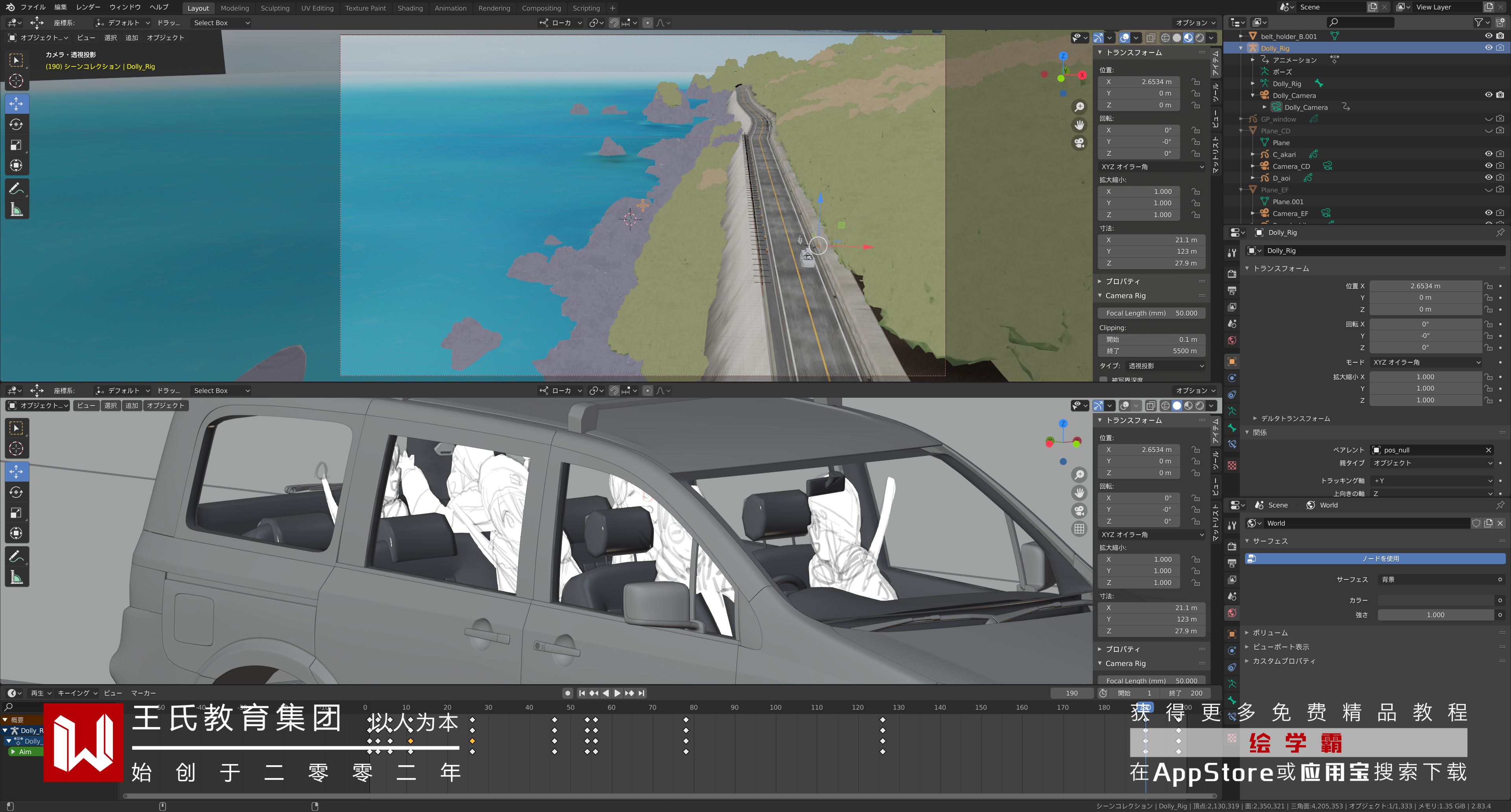Image resolution: width=1511 pixels, height=812 pixels.
Task: Click the camera view icon in the top viewport
Action: [1079, 143]
